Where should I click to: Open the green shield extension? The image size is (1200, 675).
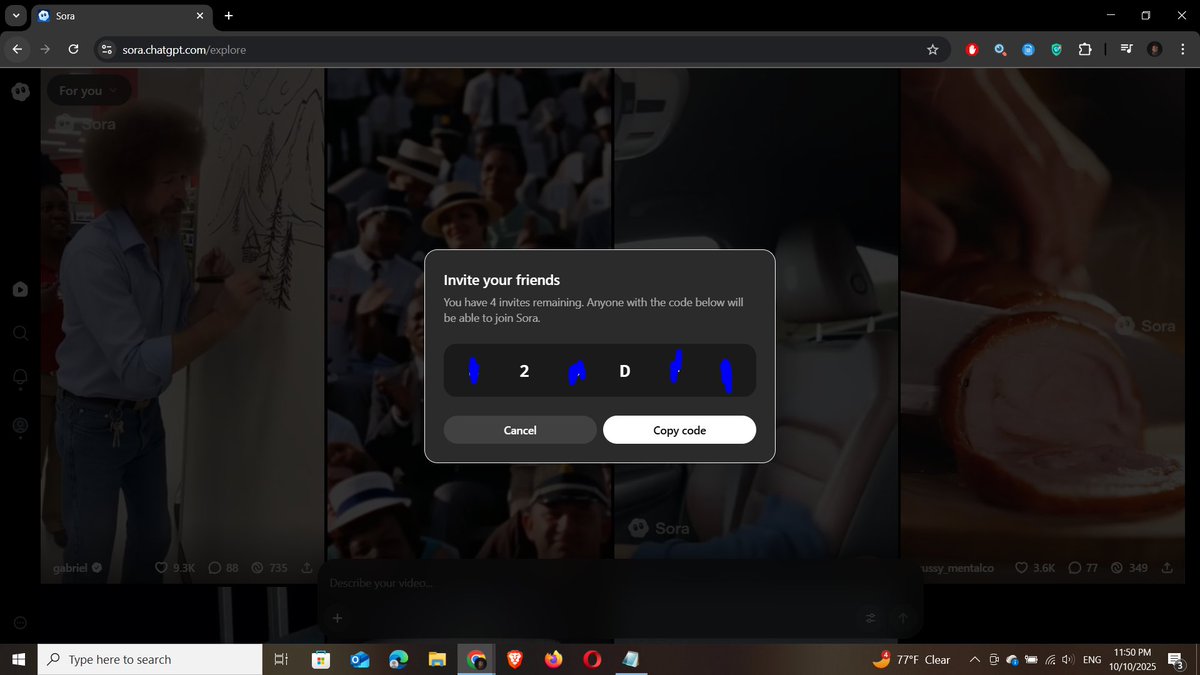tap(1056, 49)
